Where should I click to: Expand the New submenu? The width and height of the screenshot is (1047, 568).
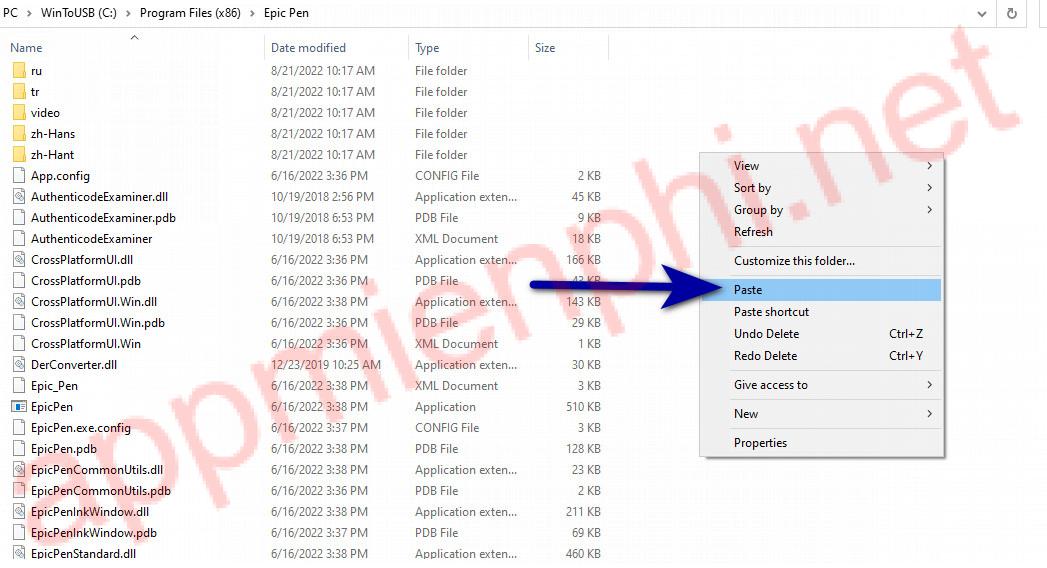929,414
